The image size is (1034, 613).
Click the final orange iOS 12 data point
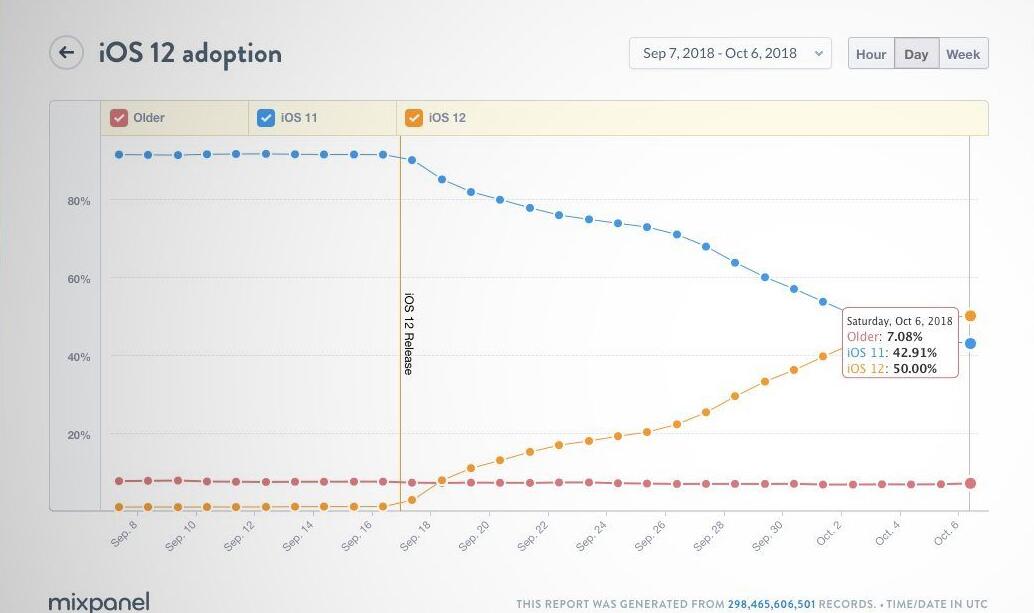click(968, 315)
